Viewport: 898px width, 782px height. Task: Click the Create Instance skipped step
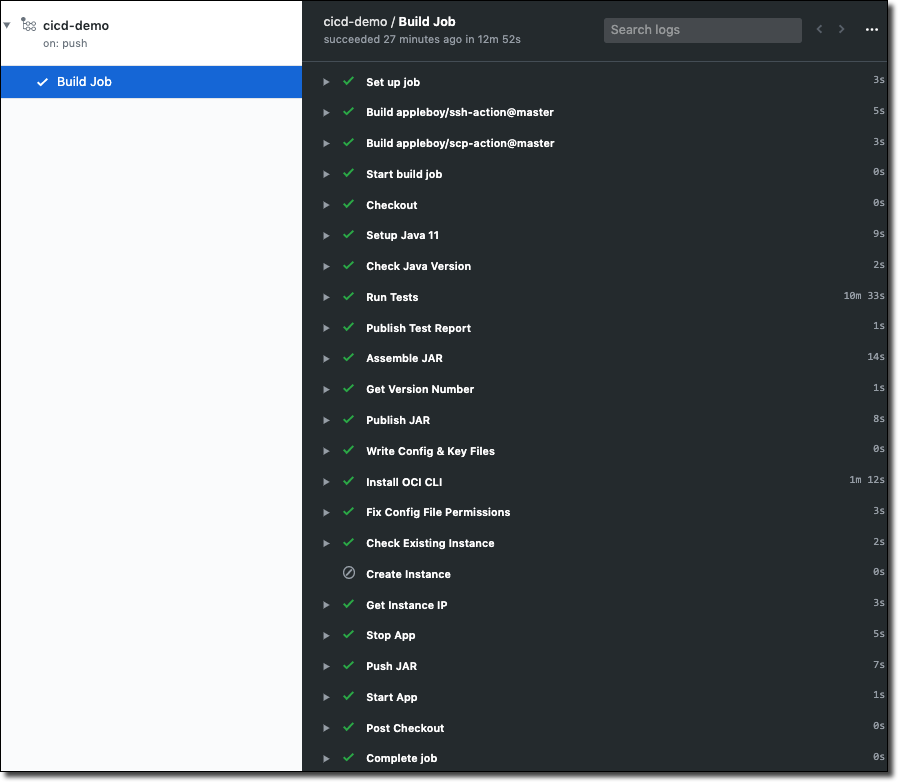point(408,574)
